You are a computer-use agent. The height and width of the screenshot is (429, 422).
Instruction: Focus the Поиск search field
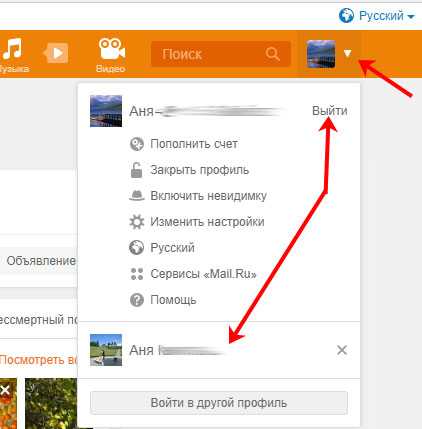(221, 54)
